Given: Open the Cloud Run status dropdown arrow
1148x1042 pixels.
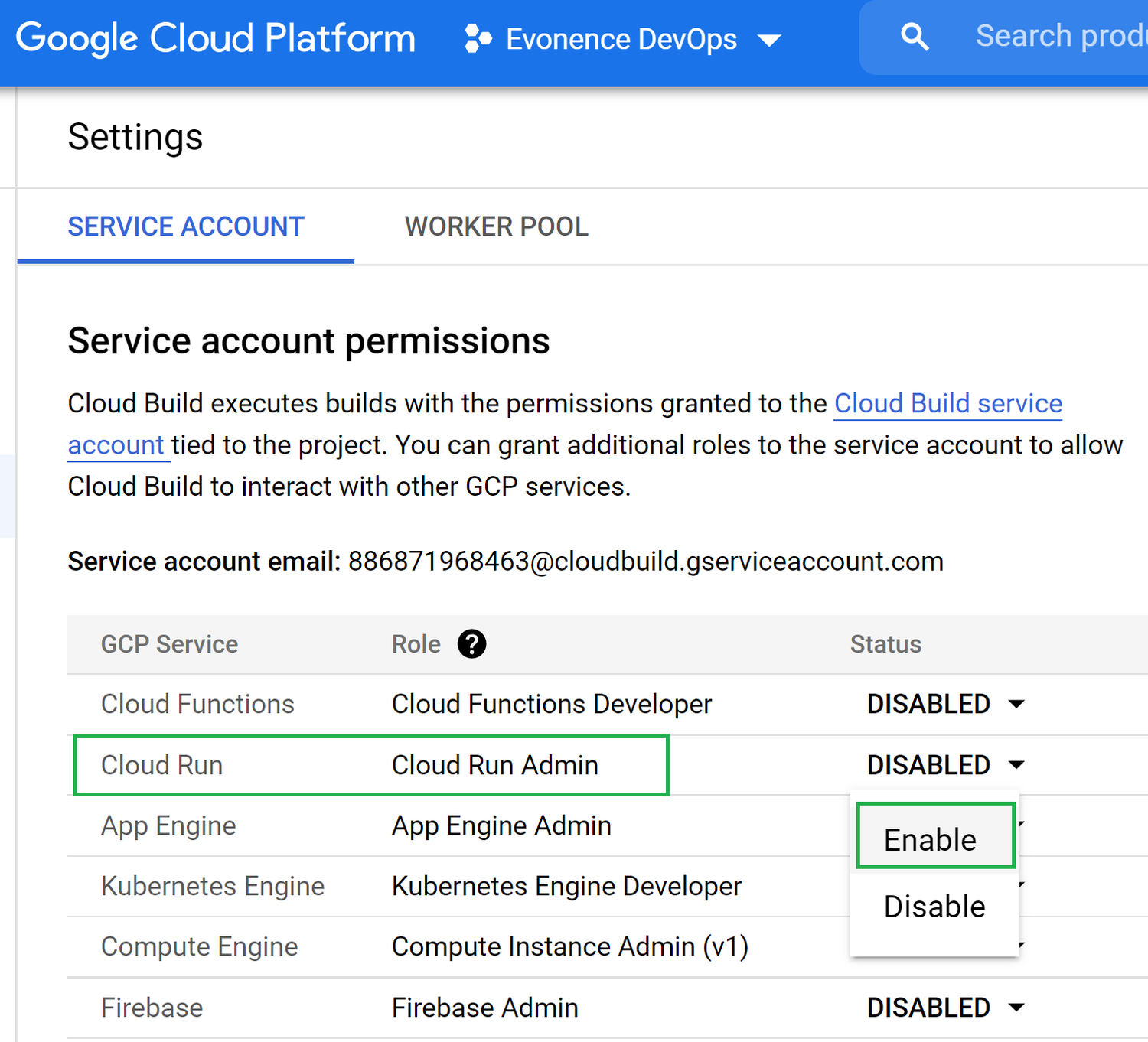Looking at the screenshot, I should click(x=1017, y=764).
